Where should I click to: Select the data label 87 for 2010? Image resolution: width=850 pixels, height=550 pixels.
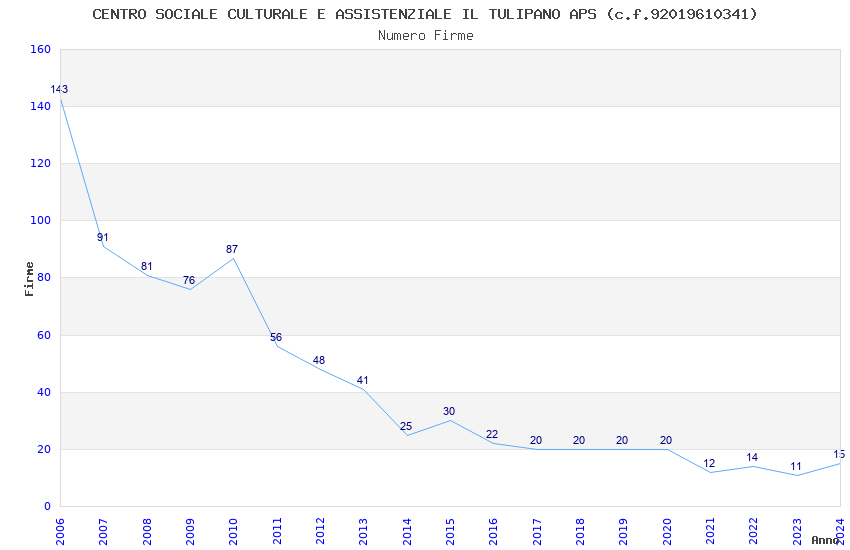pos(231,249)
